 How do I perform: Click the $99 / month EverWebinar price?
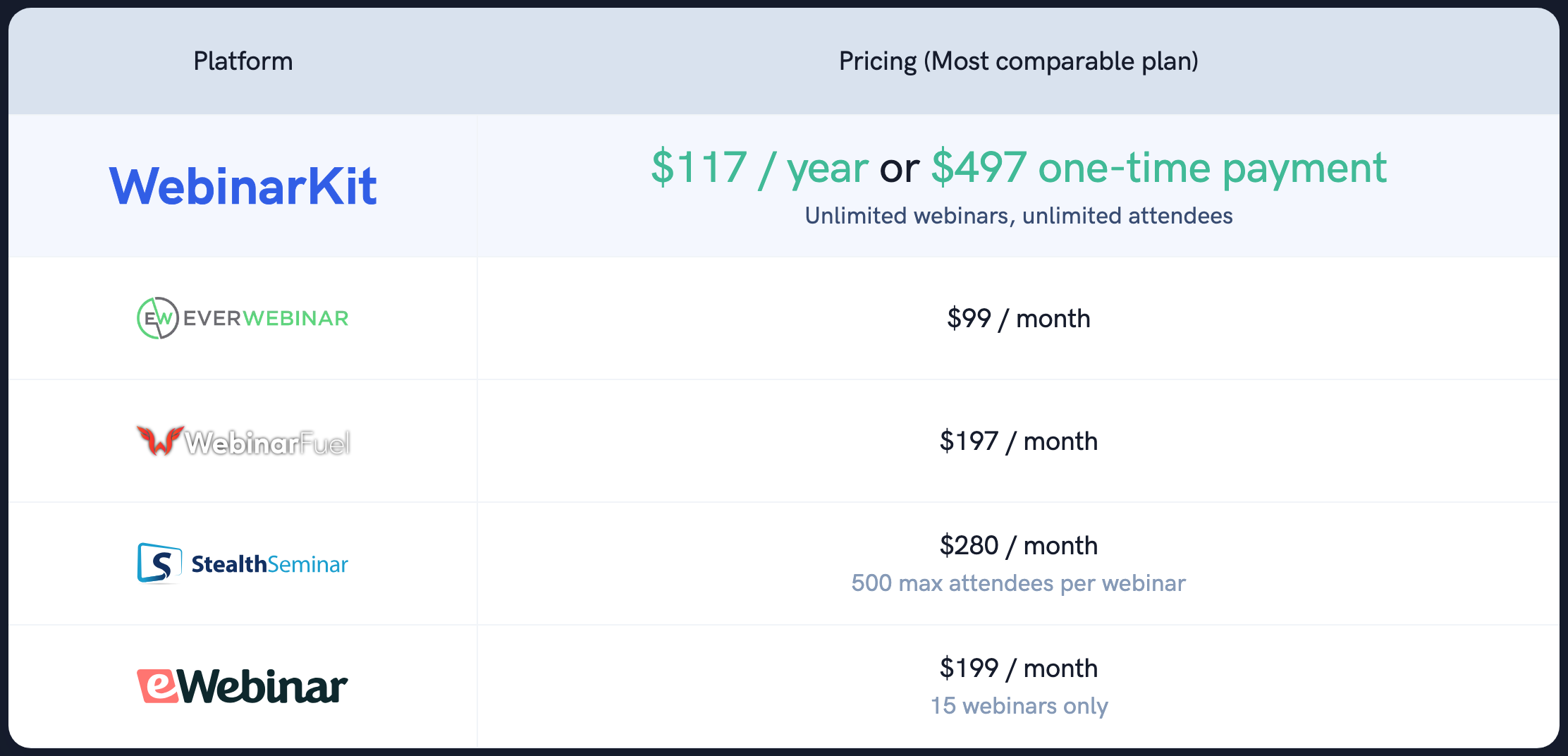[1019, 319]
